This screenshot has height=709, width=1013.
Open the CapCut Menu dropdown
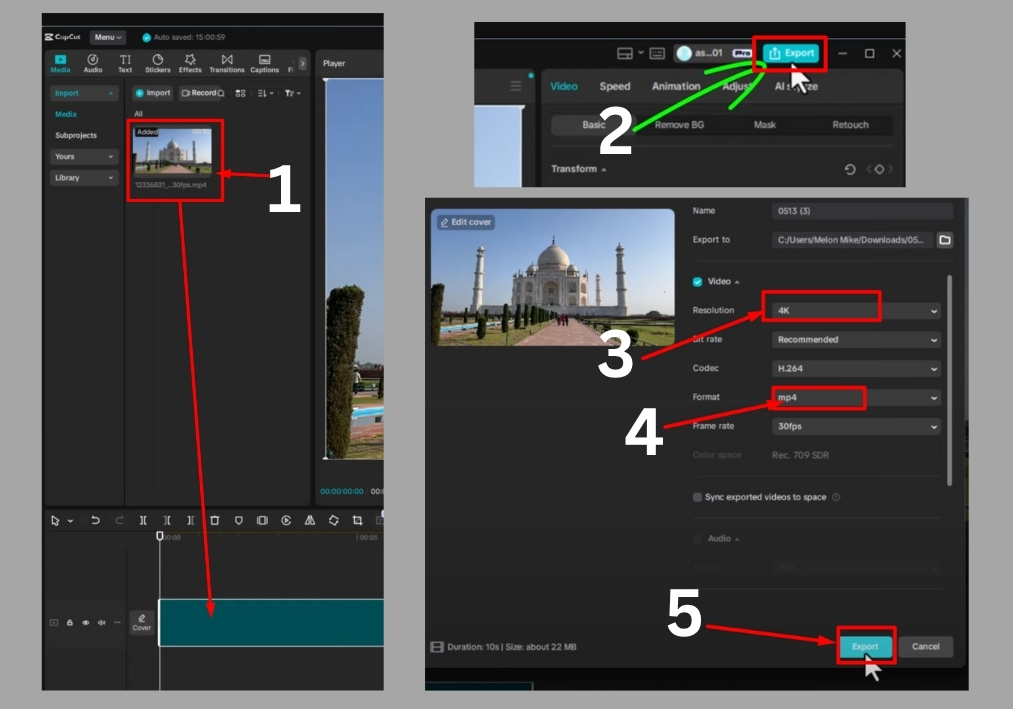tap(107, 37)
